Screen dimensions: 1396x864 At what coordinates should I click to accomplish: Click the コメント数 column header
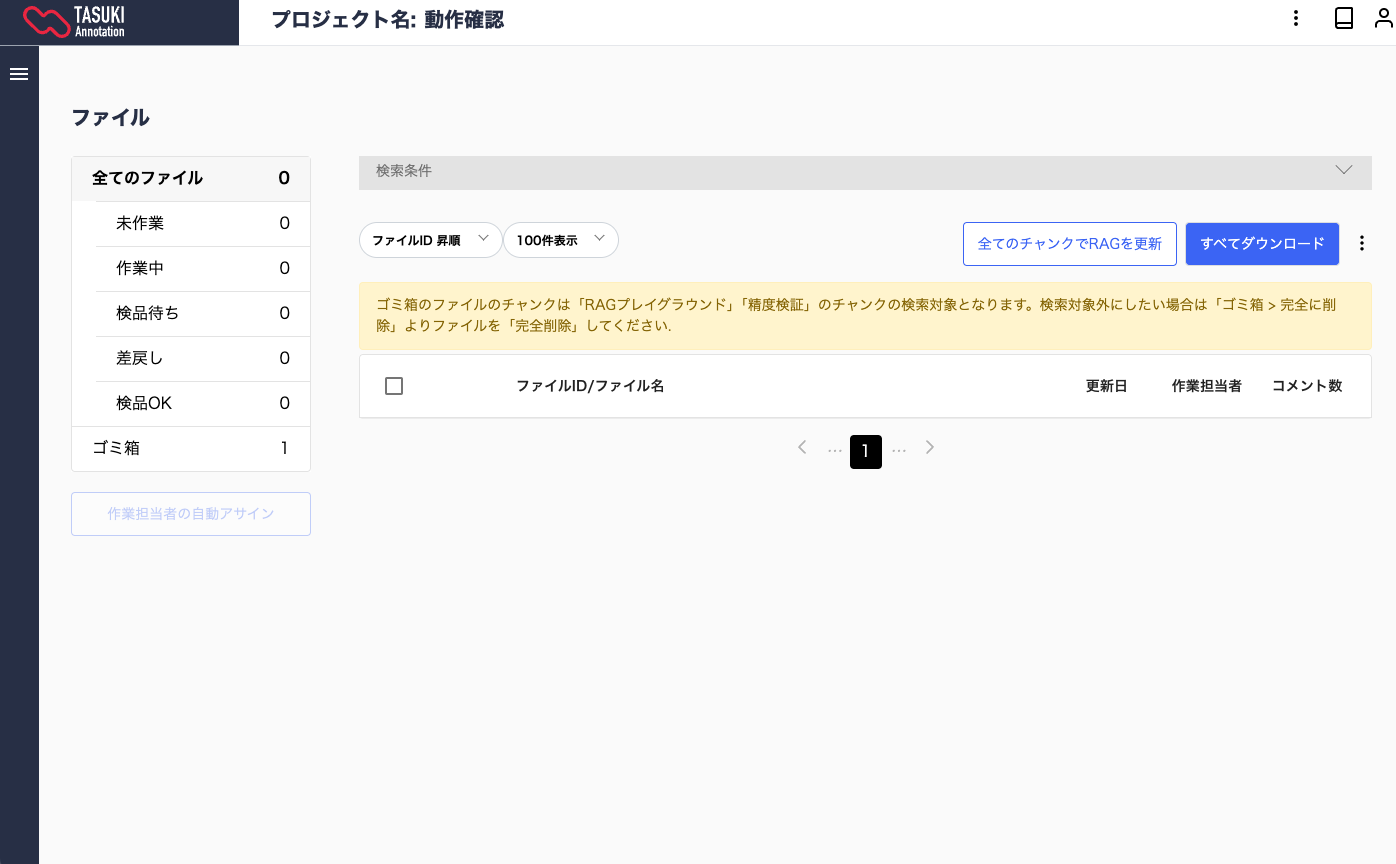1307,386
